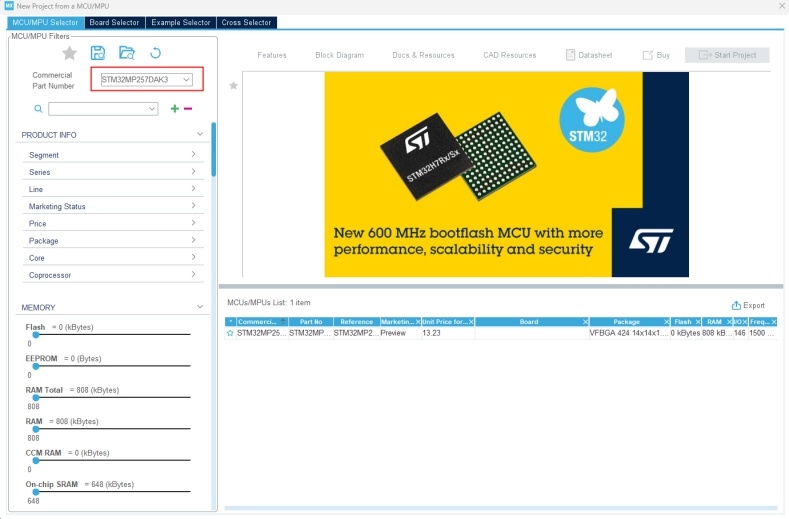Click the RAM Total slider handle

point(35,397)
